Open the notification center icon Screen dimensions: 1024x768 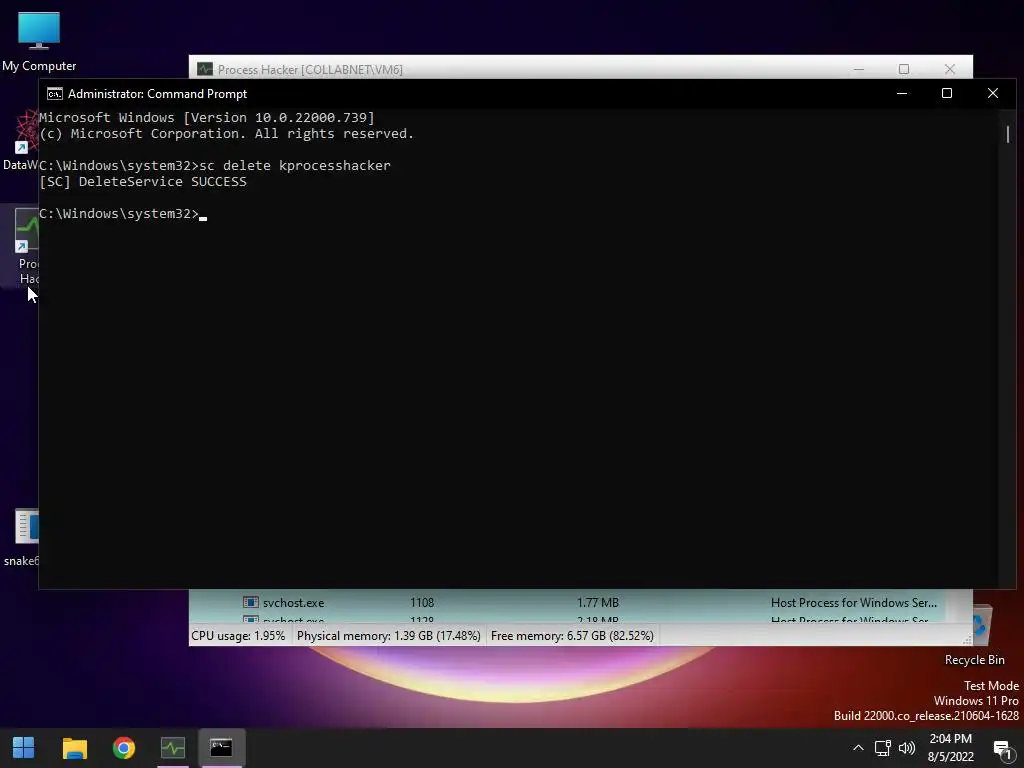click(1002, 749)
